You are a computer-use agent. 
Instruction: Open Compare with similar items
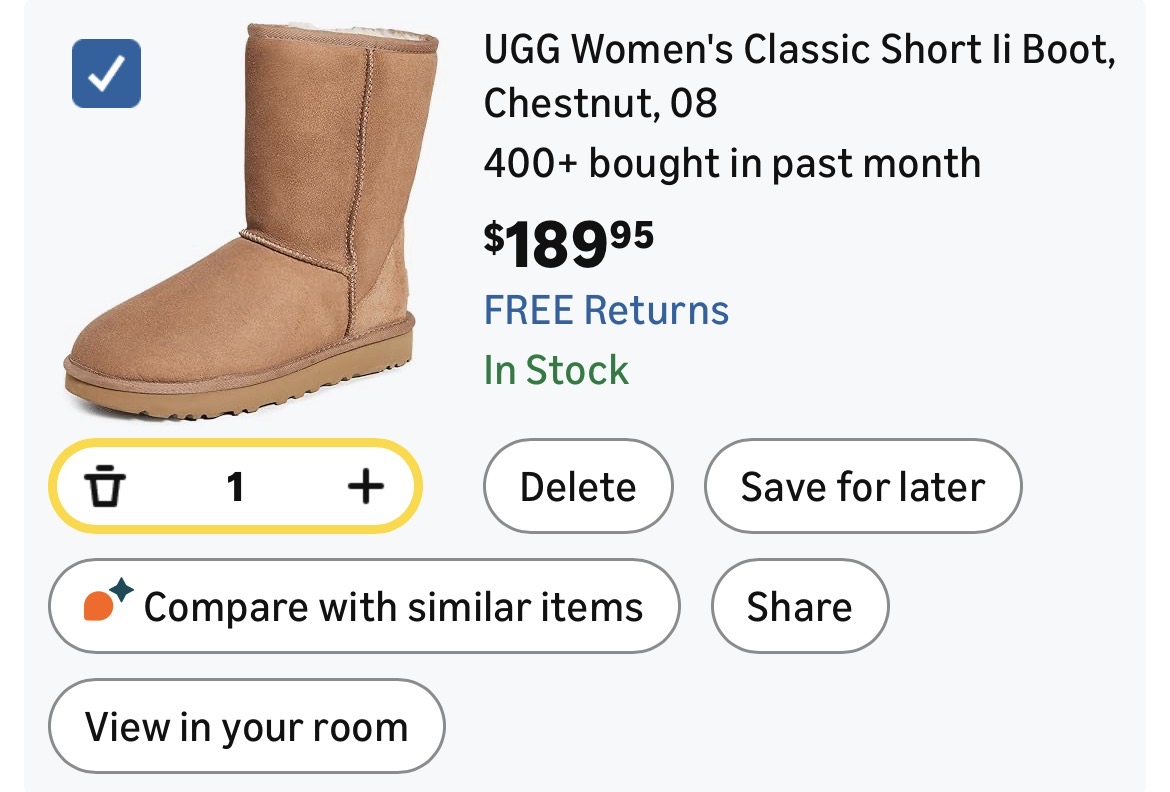364,607
